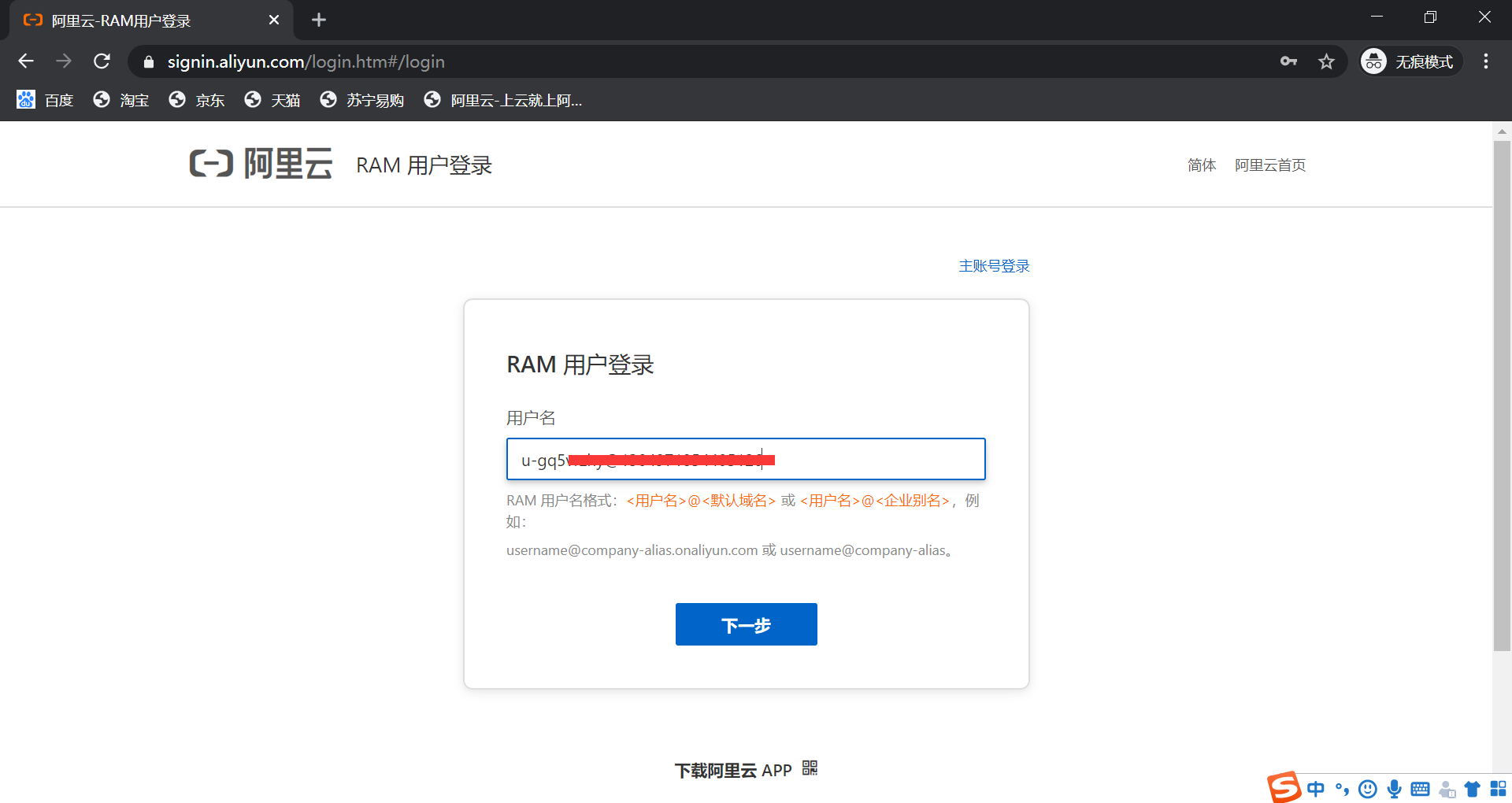The width and height of the screenshot is (1512, 803).
Task: Open the 苏宁易购 bookmark
Action: [362, 100]
